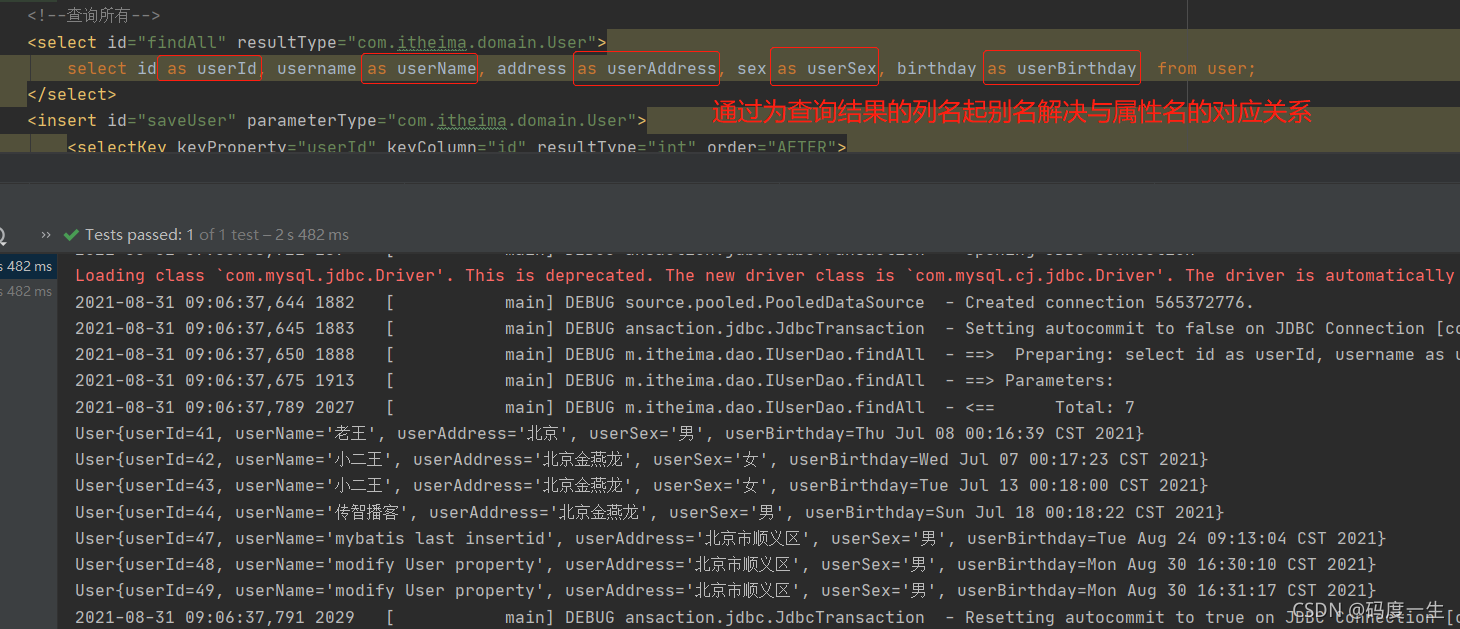Click the User{userId=49 output row
Screen dimensions: 1460x629
[x=725, y=590]
